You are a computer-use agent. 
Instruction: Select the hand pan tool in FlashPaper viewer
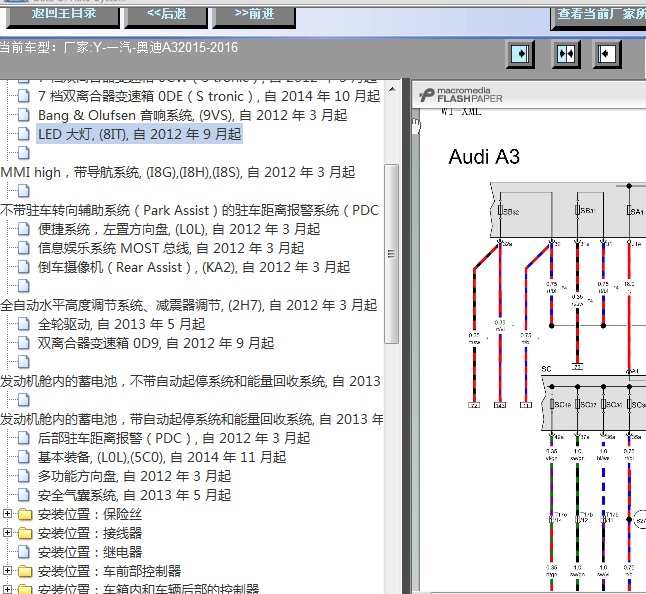[x=416, y=126]
